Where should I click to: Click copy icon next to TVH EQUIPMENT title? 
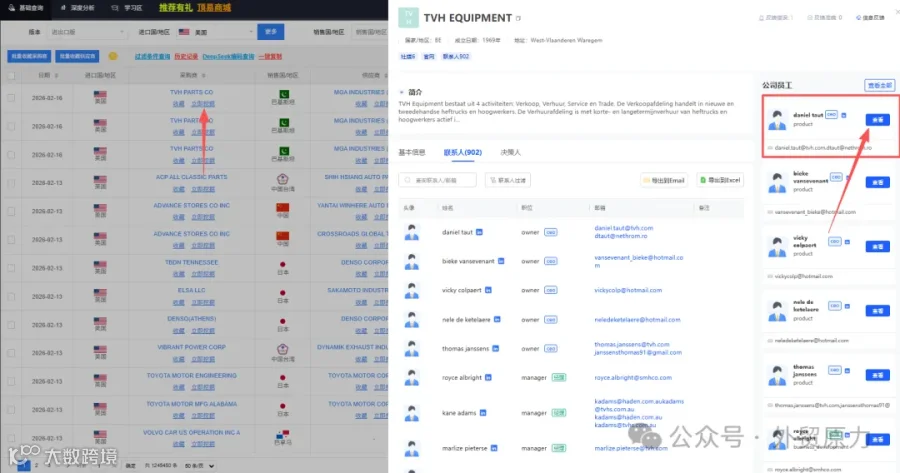[x=518, y=18]
